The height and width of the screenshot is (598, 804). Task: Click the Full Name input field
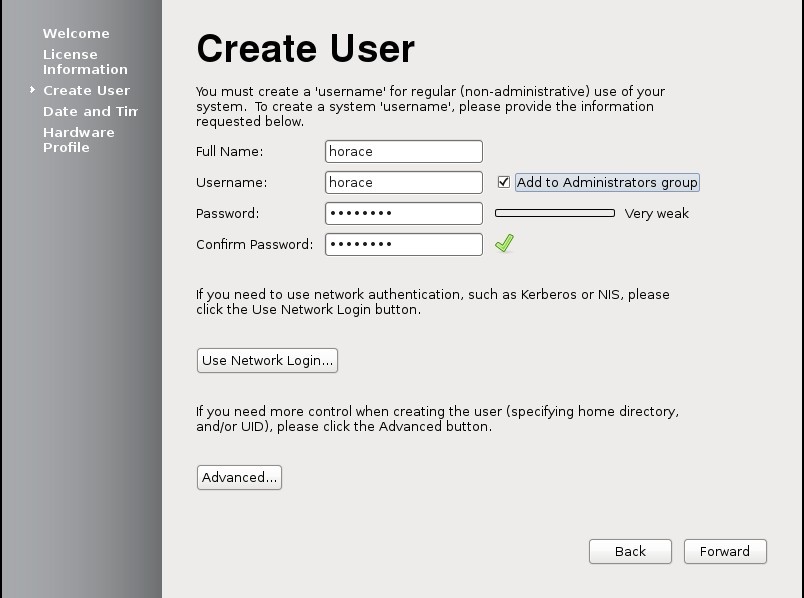[403, 151]
